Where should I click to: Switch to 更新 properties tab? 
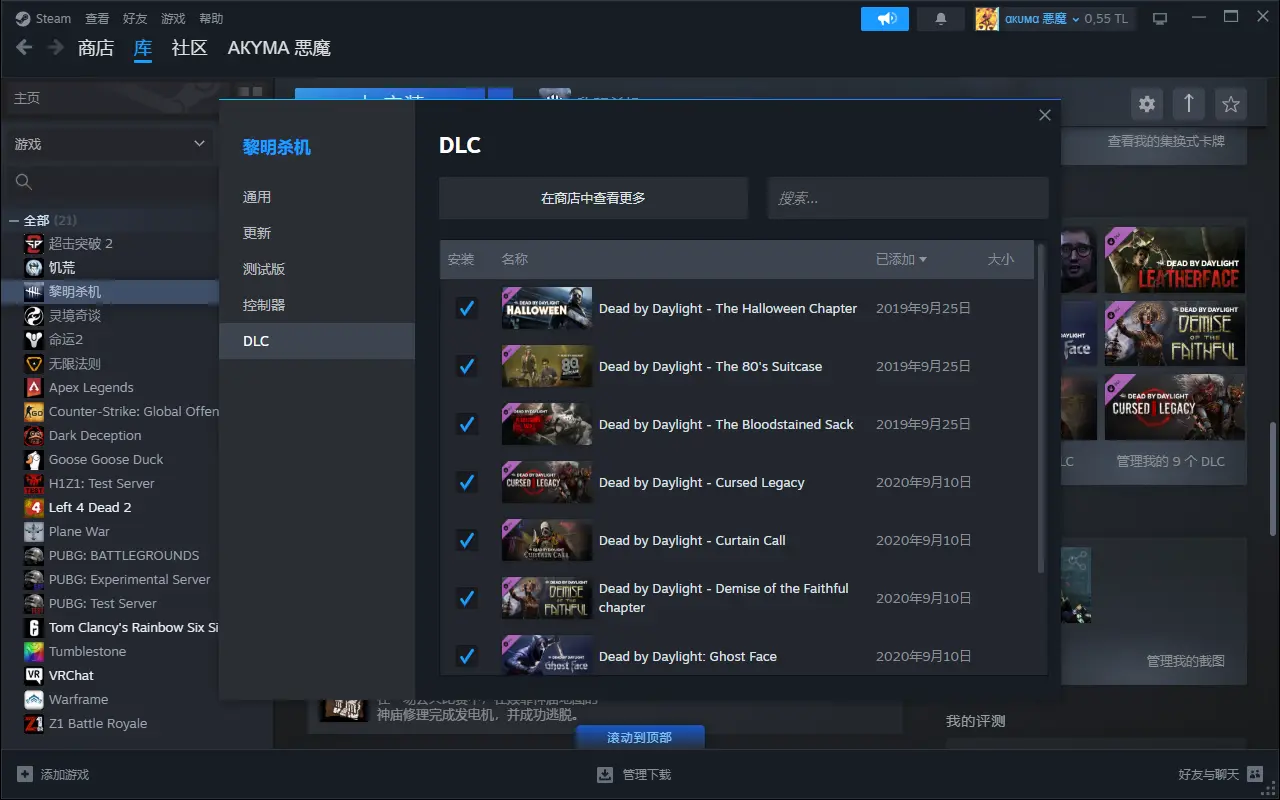317,233
